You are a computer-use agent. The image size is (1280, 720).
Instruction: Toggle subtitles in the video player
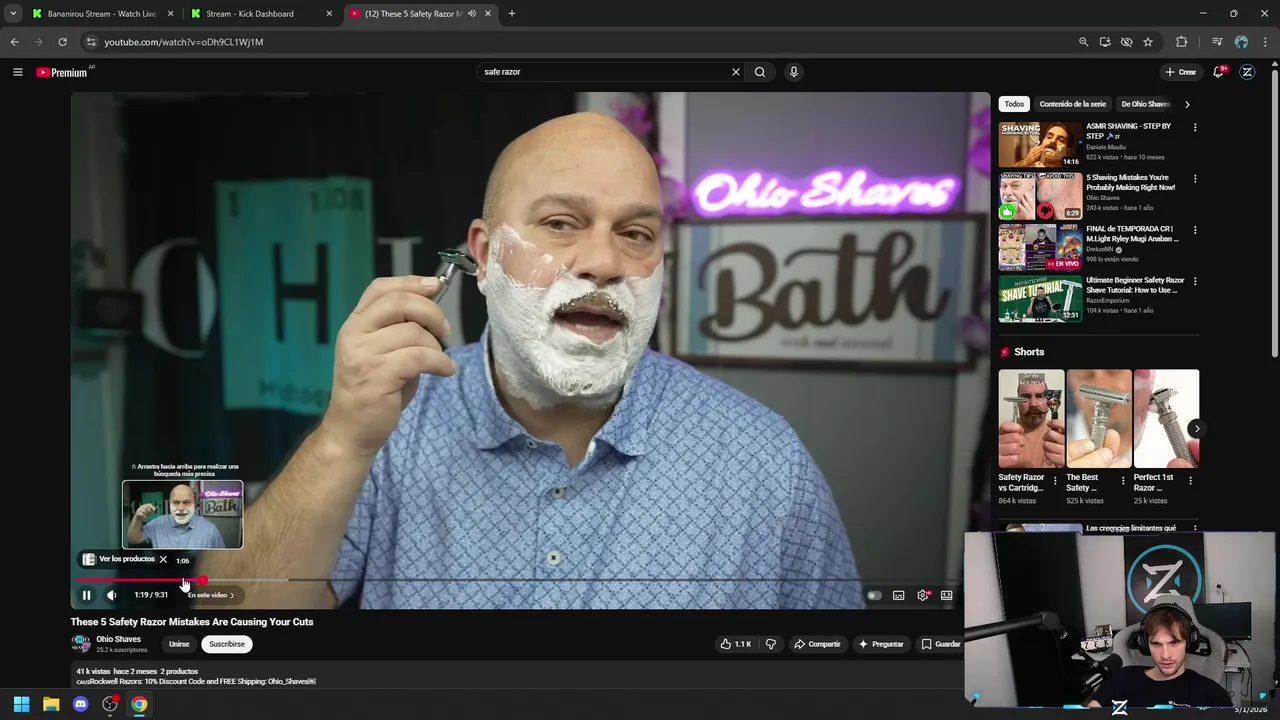898,595
